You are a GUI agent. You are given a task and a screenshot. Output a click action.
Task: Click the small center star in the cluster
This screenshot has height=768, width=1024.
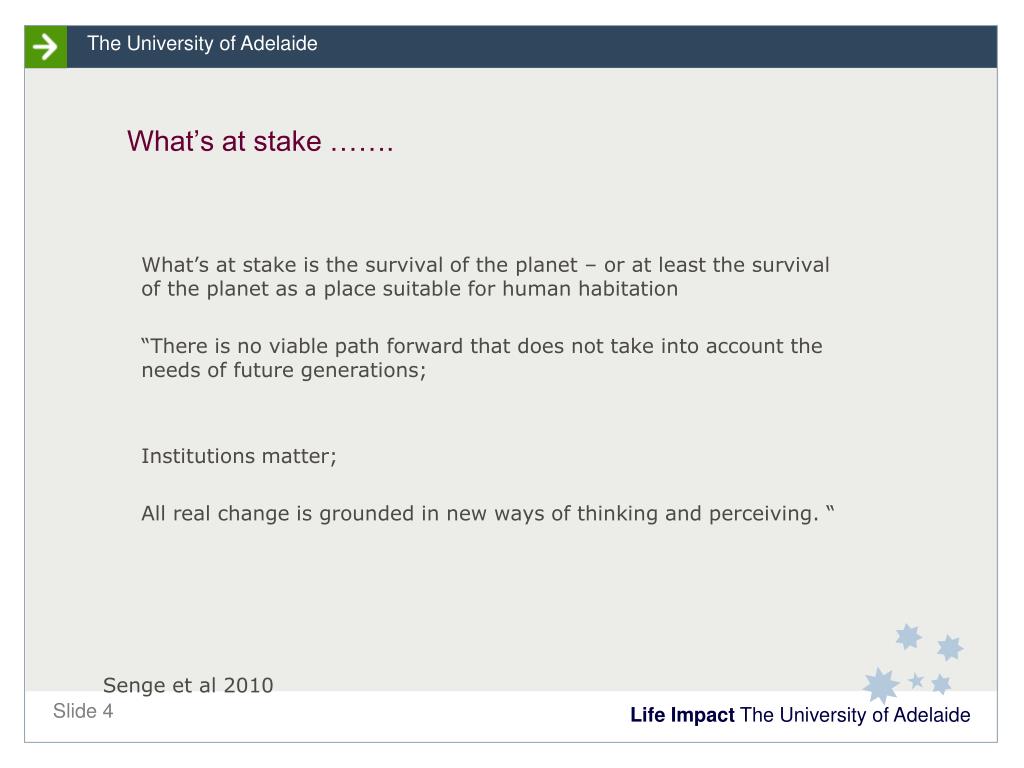916,681
